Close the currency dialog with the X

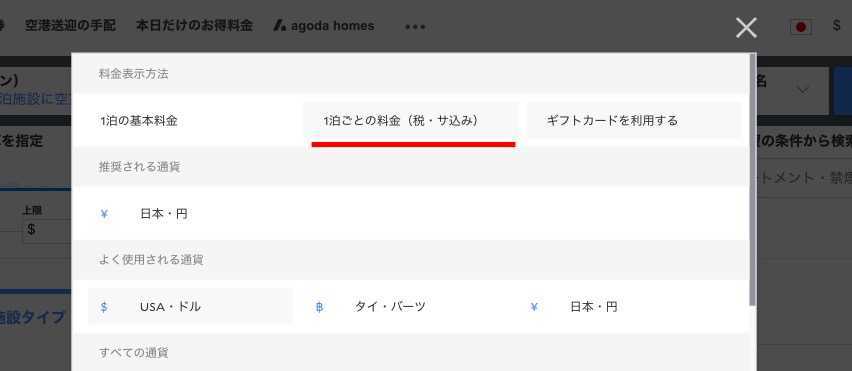746,27
